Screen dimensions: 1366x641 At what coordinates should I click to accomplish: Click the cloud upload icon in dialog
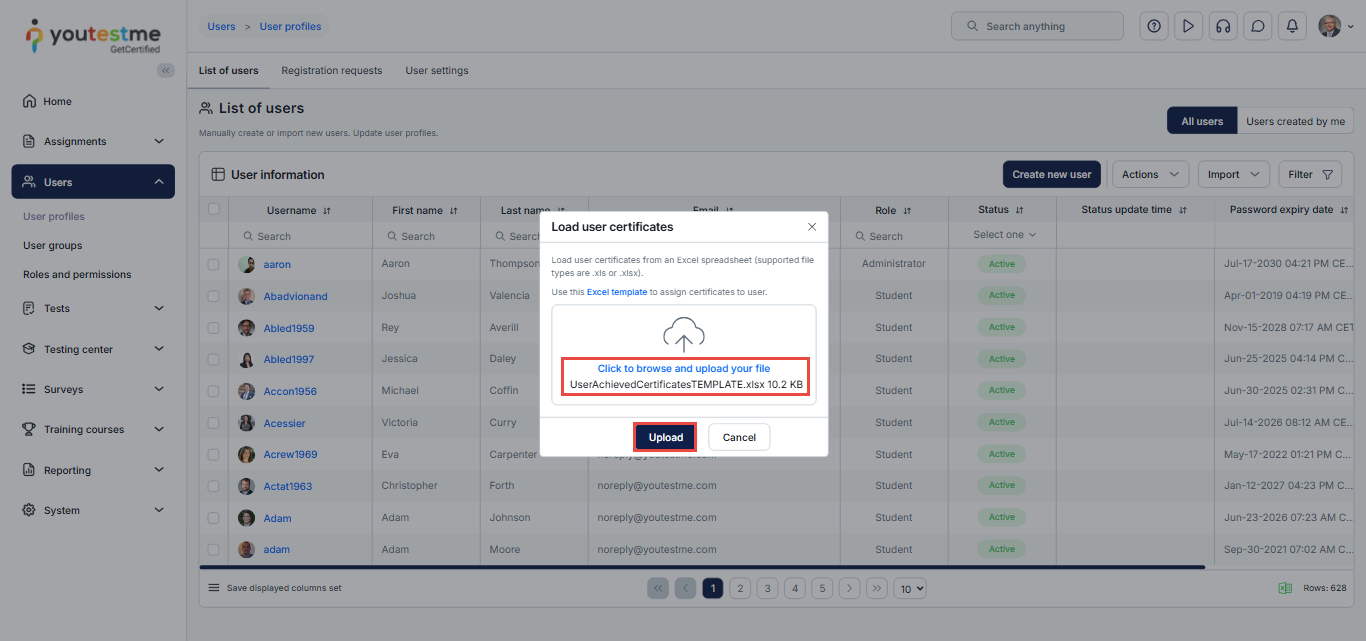click(x=684, y=335)
